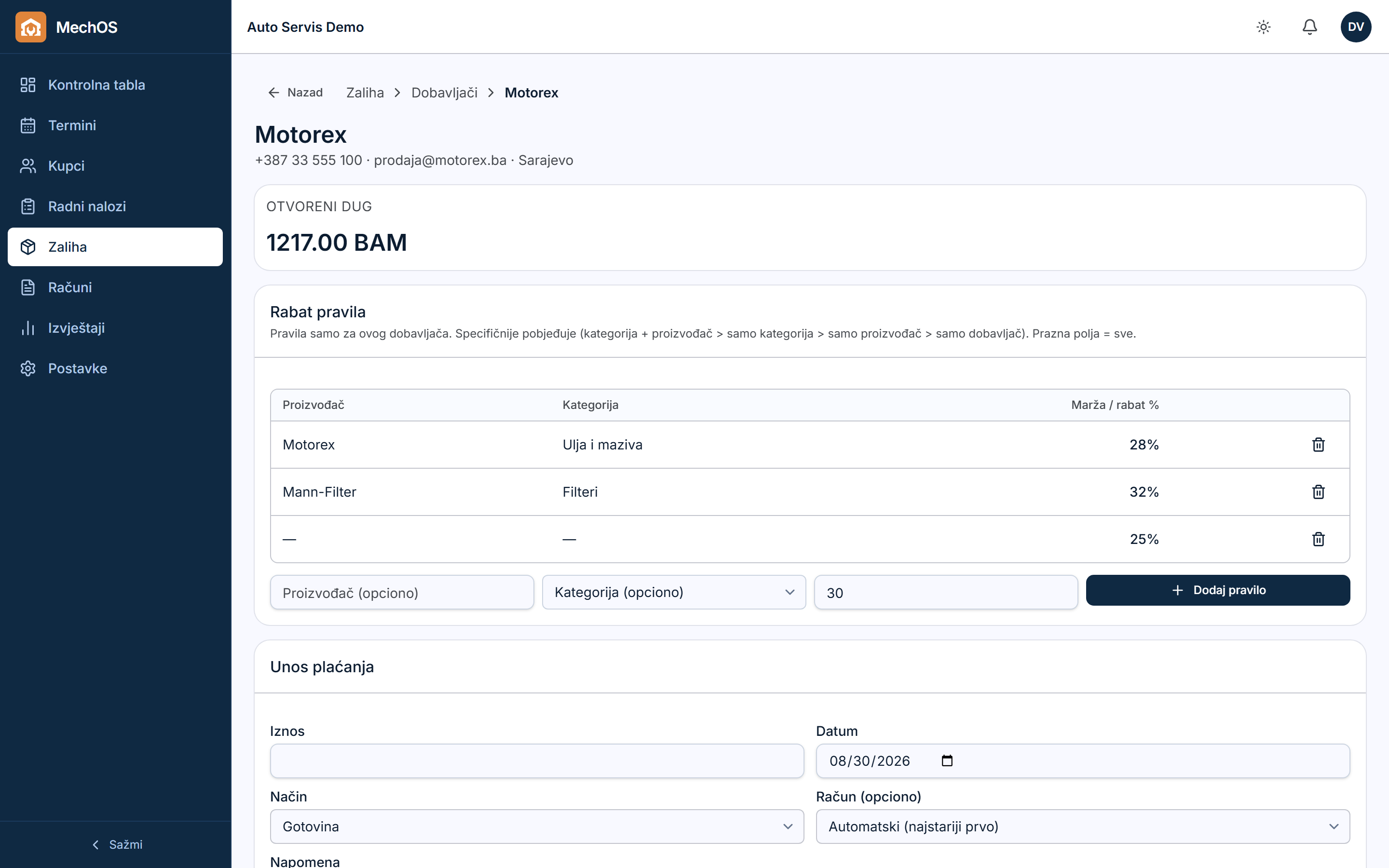This screenshot has width=1389, height=868.
Task: Open Postavke settings in sidebar
Action: pyautogui.click(x=115, y=368)
